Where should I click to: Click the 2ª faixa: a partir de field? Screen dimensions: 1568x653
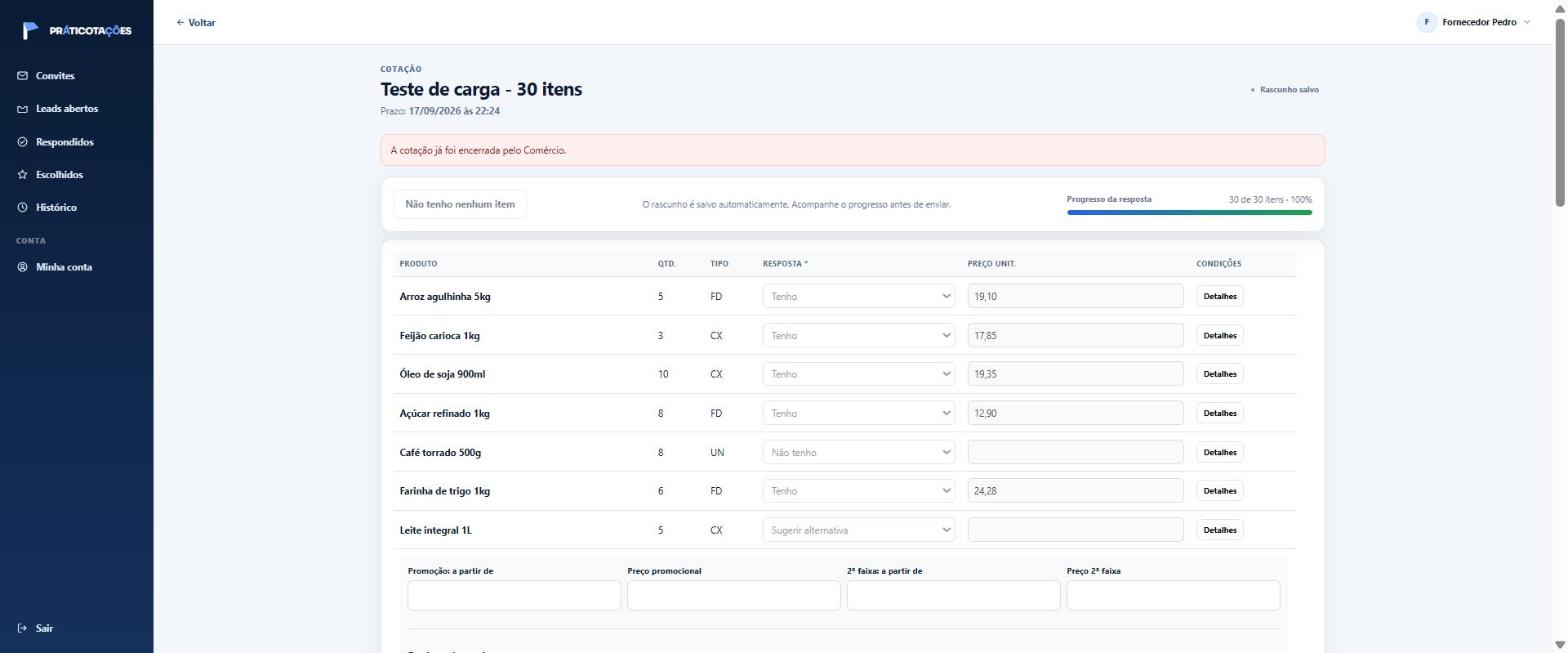[x=953, y=595]
